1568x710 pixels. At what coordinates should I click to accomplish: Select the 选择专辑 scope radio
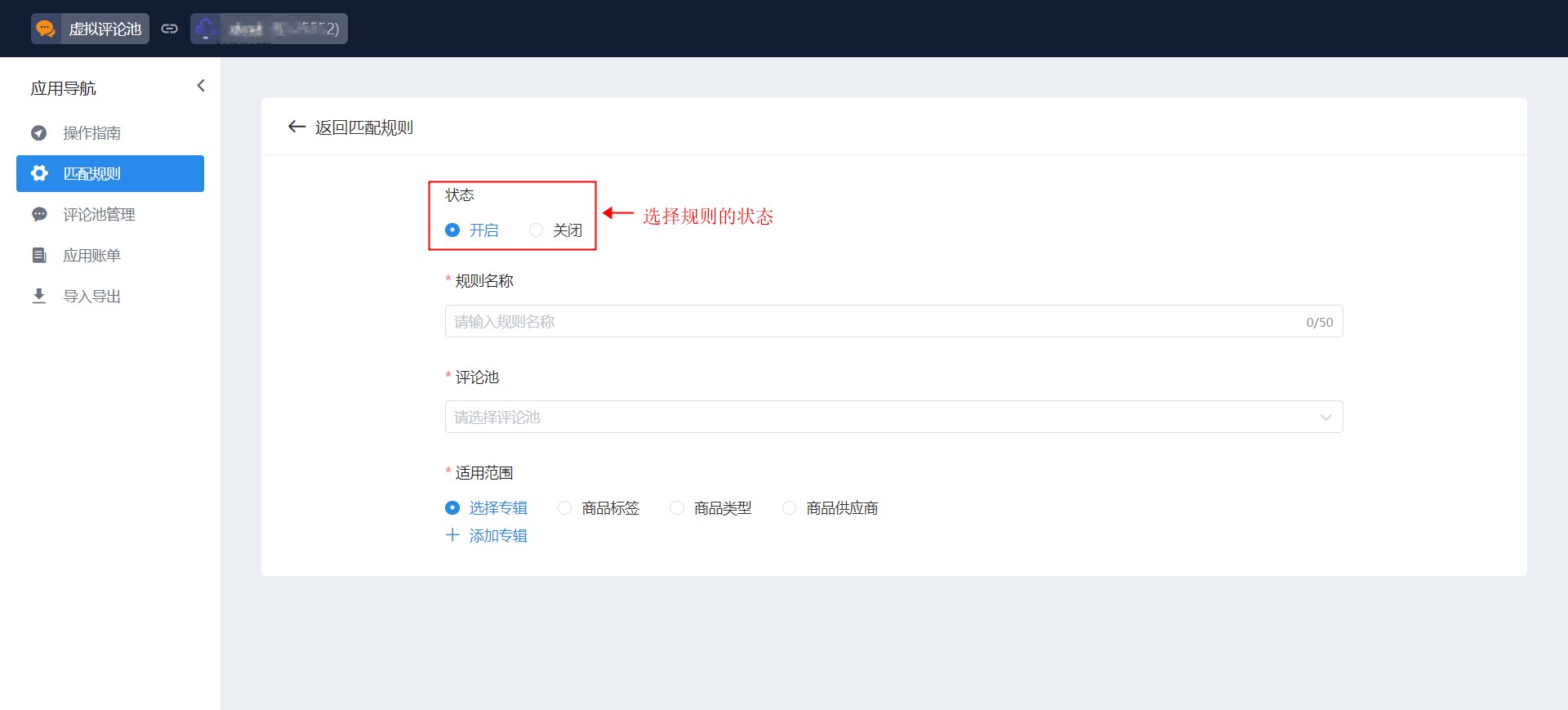[x=452, y=508]
